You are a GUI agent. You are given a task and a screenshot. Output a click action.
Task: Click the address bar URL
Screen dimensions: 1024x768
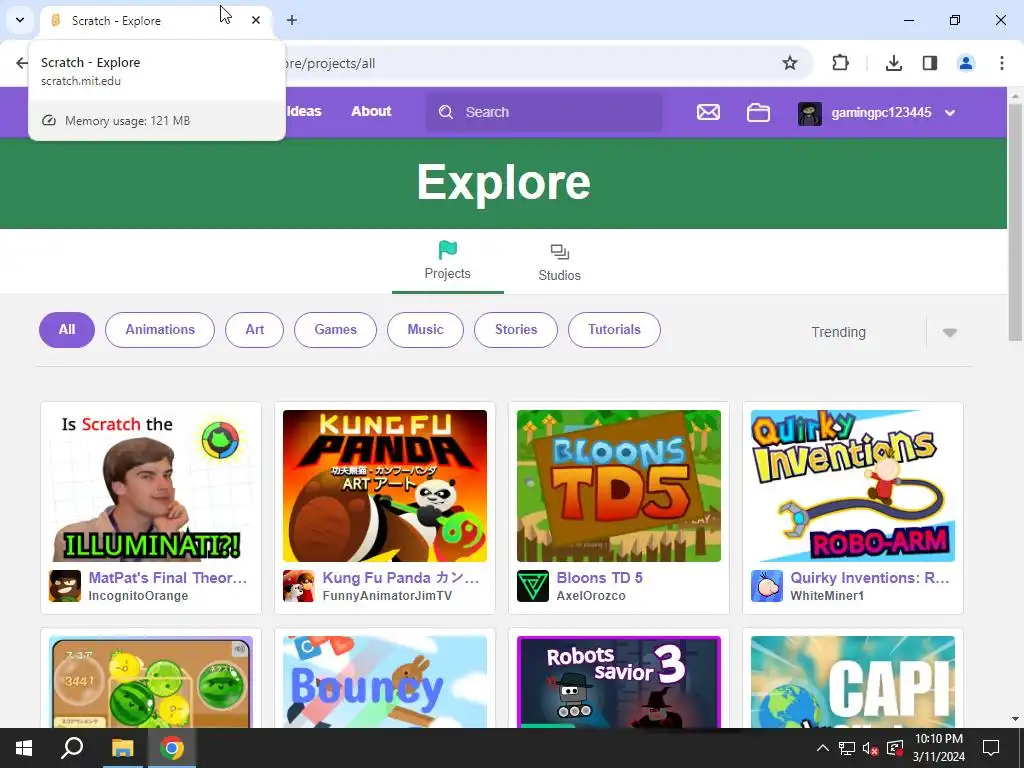pyautogui.click(x=330, y=63)
